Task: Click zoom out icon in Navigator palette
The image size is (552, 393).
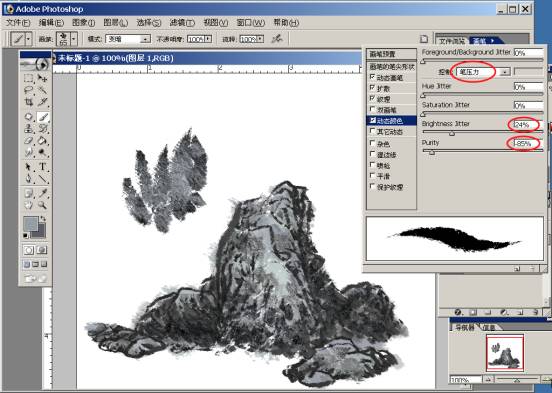Action: pos(488,379)
